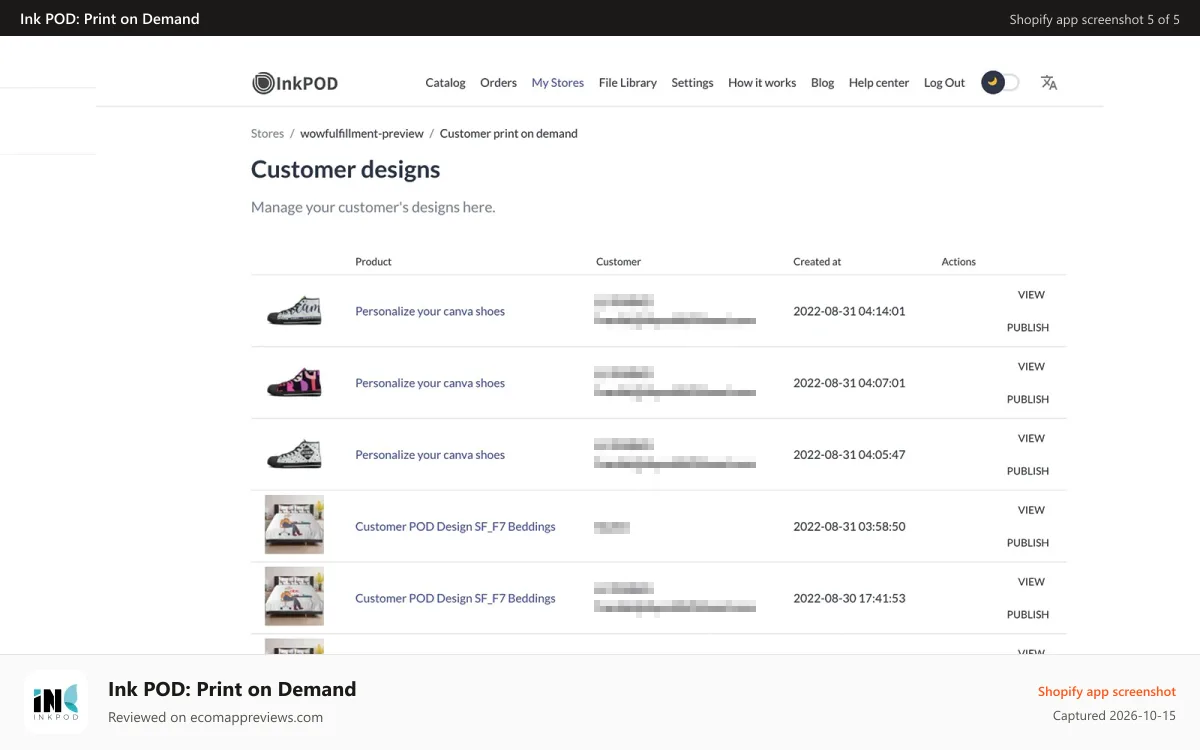Image resolution: width=1200 pixels, height=750 pixels.
Task: Open Help center
Action: pos(879,83)
